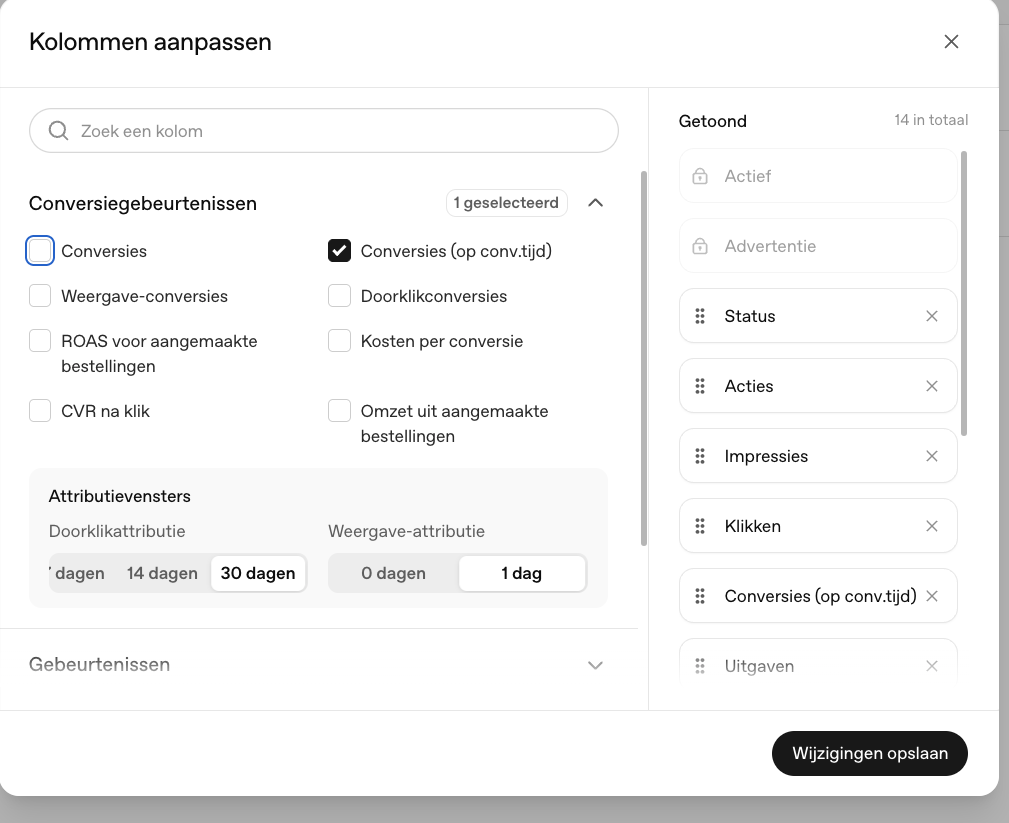Grab the drag handle for Acties
Image resolution: width=1009 pixels, height=823 pixels.
click(x=700, y=386)
